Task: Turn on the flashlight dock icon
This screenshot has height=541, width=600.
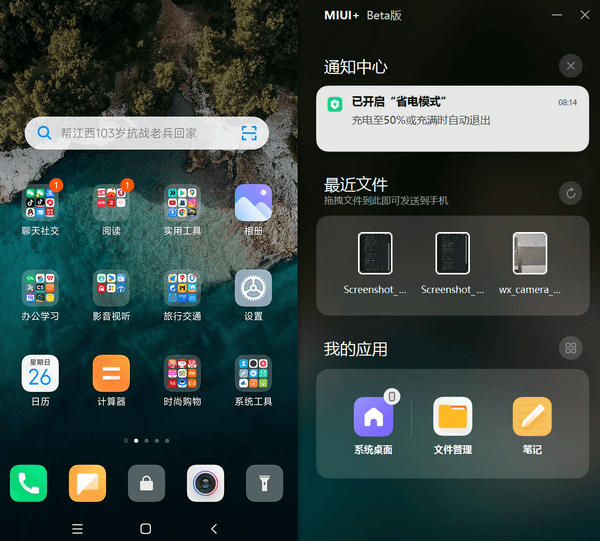Action: (264, 484)
